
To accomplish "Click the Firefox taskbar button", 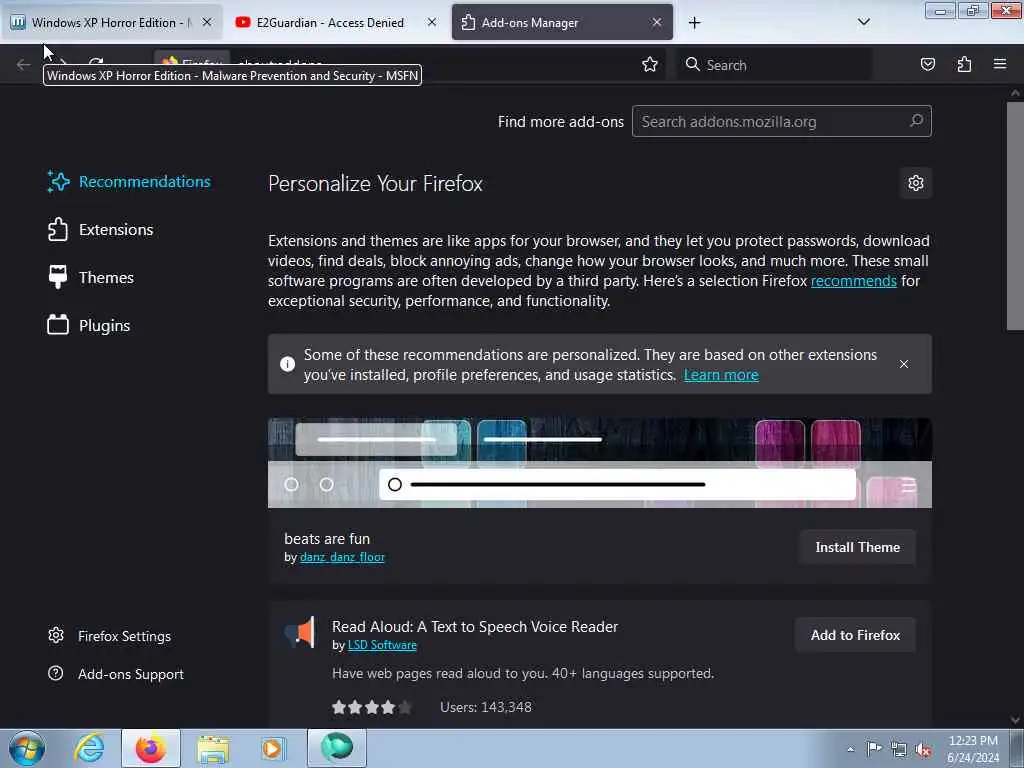I will click(151, 748).
